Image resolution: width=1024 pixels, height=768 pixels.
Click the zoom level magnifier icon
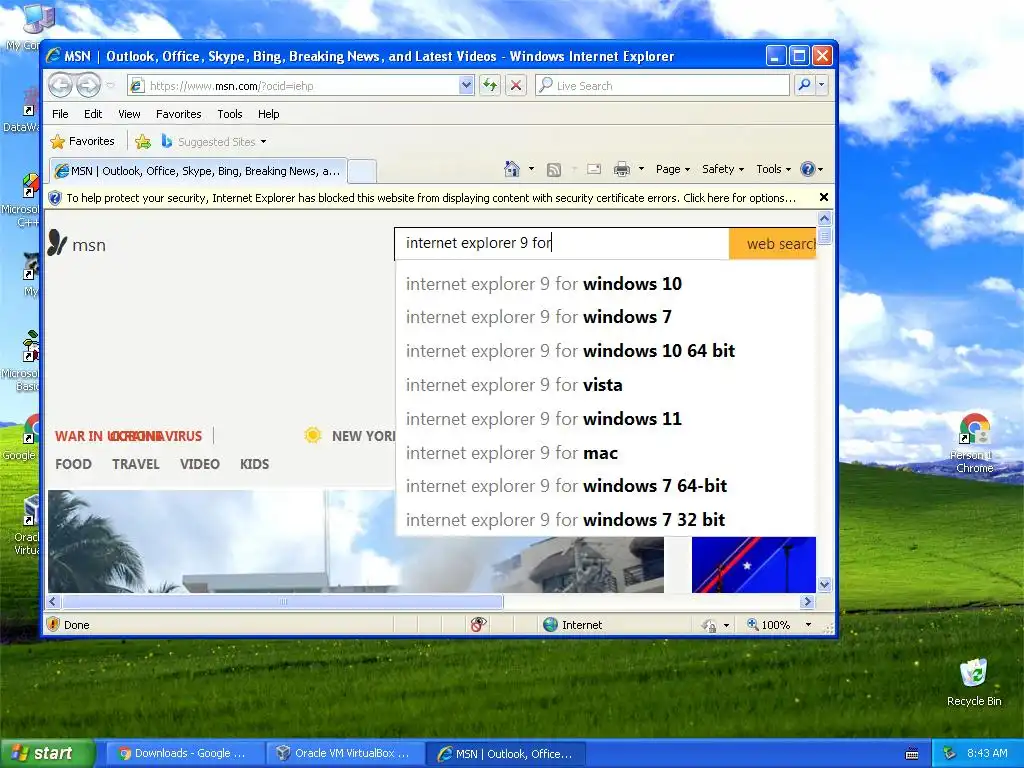point(753,624)
